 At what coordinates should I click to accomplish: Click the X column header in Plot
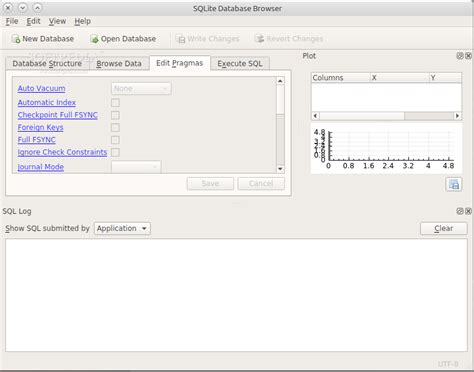tap(400, 78)
